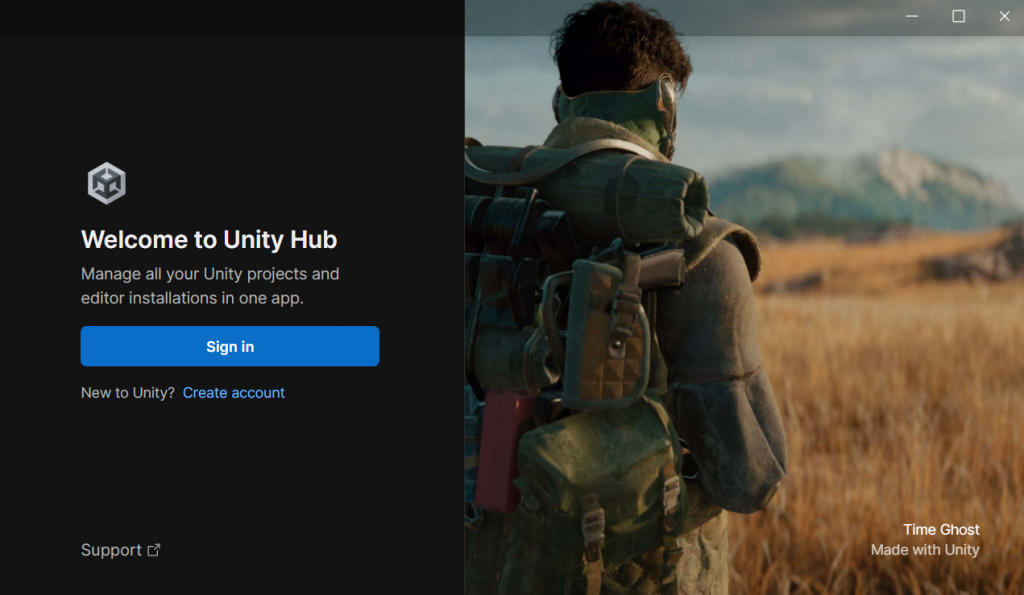Click the dark title bar above the logo
The height and width of the screenshot is (595, 1024).
pyautogui.click(x=232, y=18)
